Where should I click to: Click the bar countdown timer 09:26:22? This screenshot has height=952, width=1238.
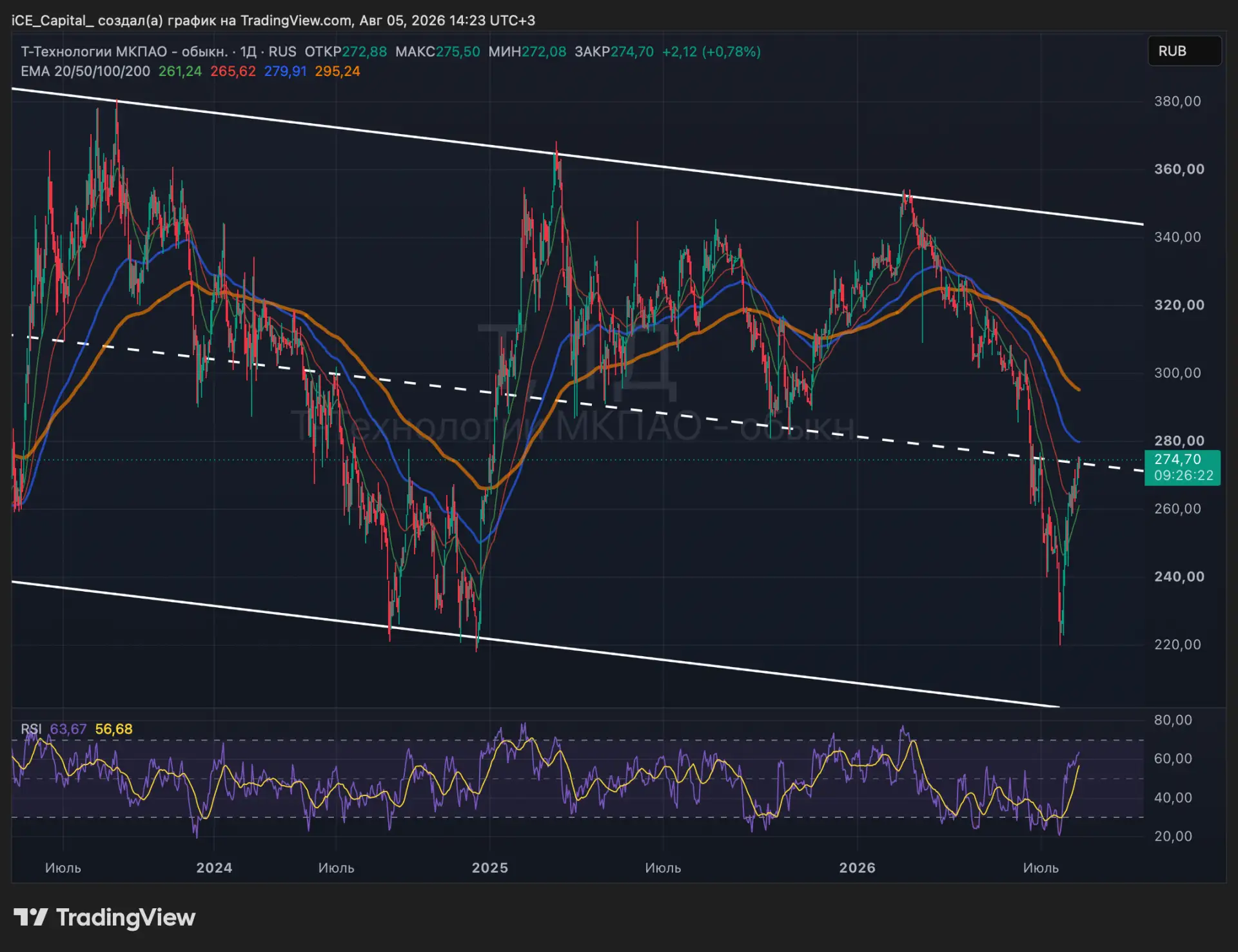1183,476
